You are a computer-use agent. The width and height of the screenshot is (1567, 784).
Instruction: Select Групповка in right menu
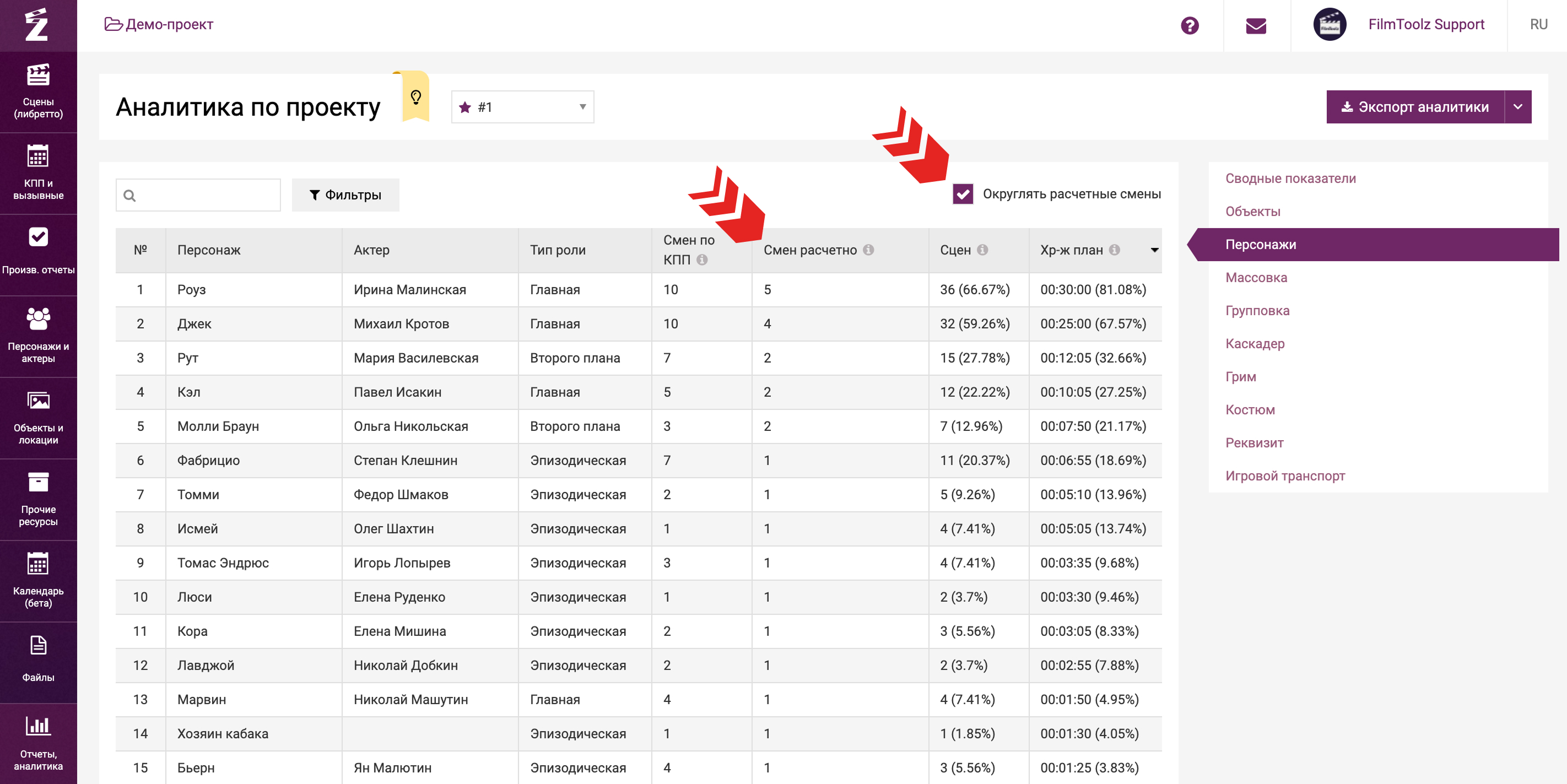[1257, 310]
